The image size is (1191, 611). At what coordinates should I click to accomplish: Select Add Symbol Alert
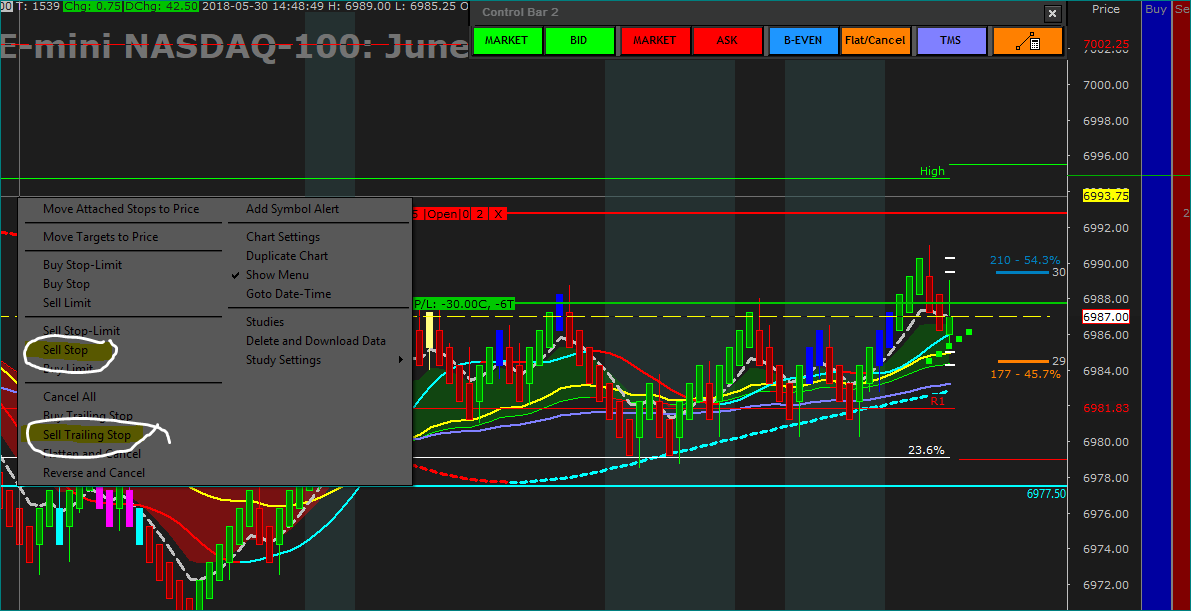click(x=292, y=209)
